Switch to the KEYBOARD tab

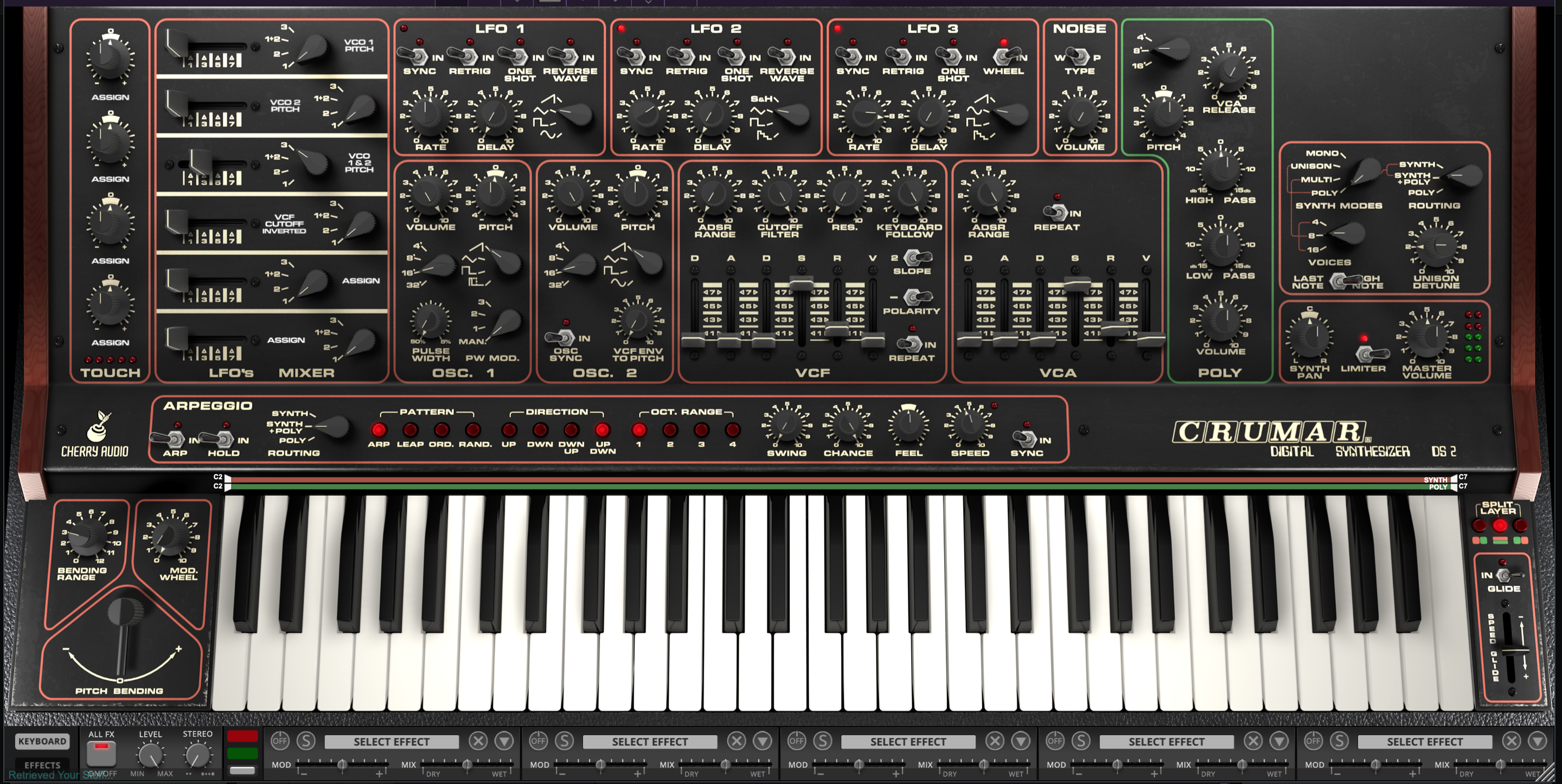(x=42, y=741)
